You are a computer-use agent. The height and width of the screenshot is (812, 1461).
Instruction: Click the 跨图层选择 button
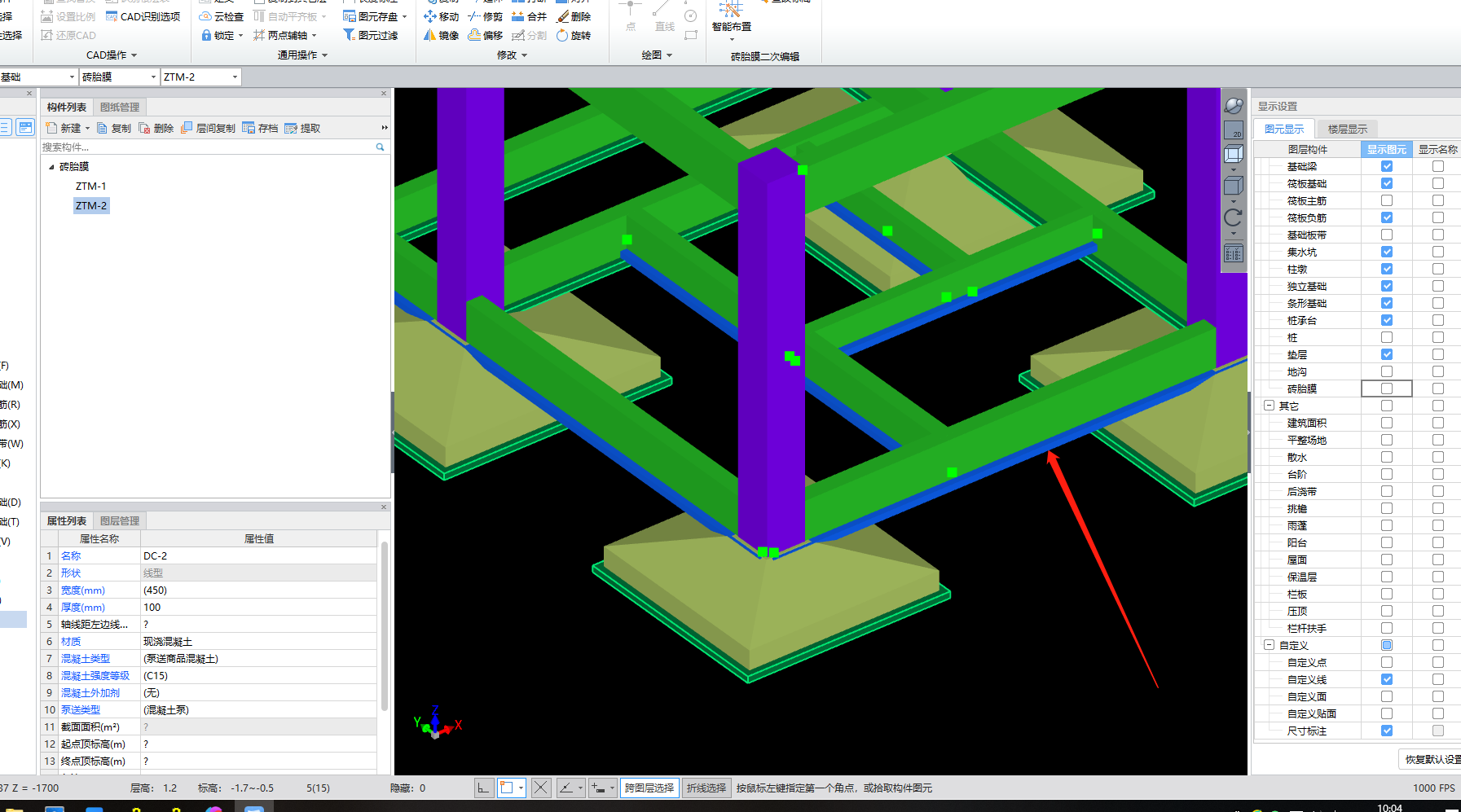649,788
